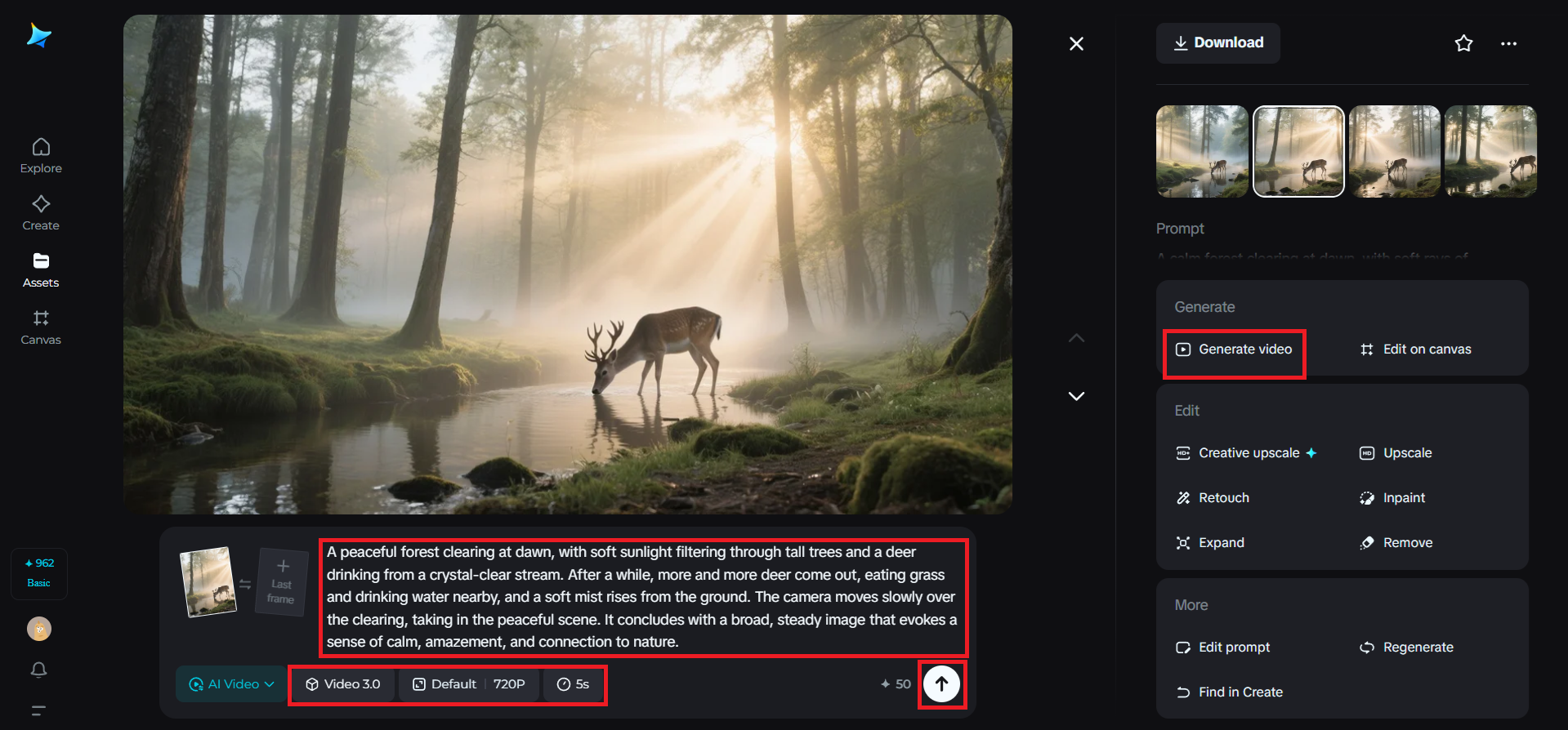Submit prompt with the up-arrow button
1568x730 pixels.
tap(941, 684)
